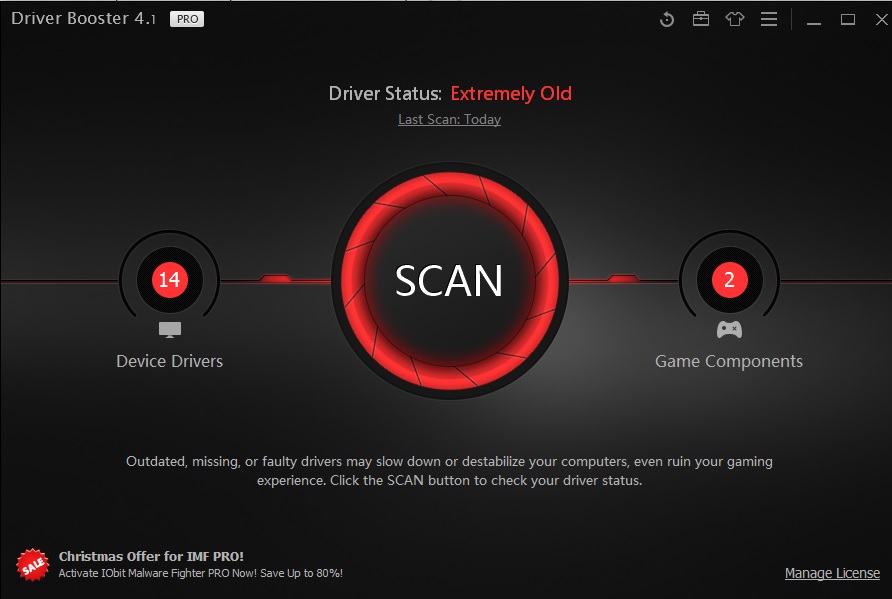Click the Driver Booster 4.1 title text

coord(84,19)
